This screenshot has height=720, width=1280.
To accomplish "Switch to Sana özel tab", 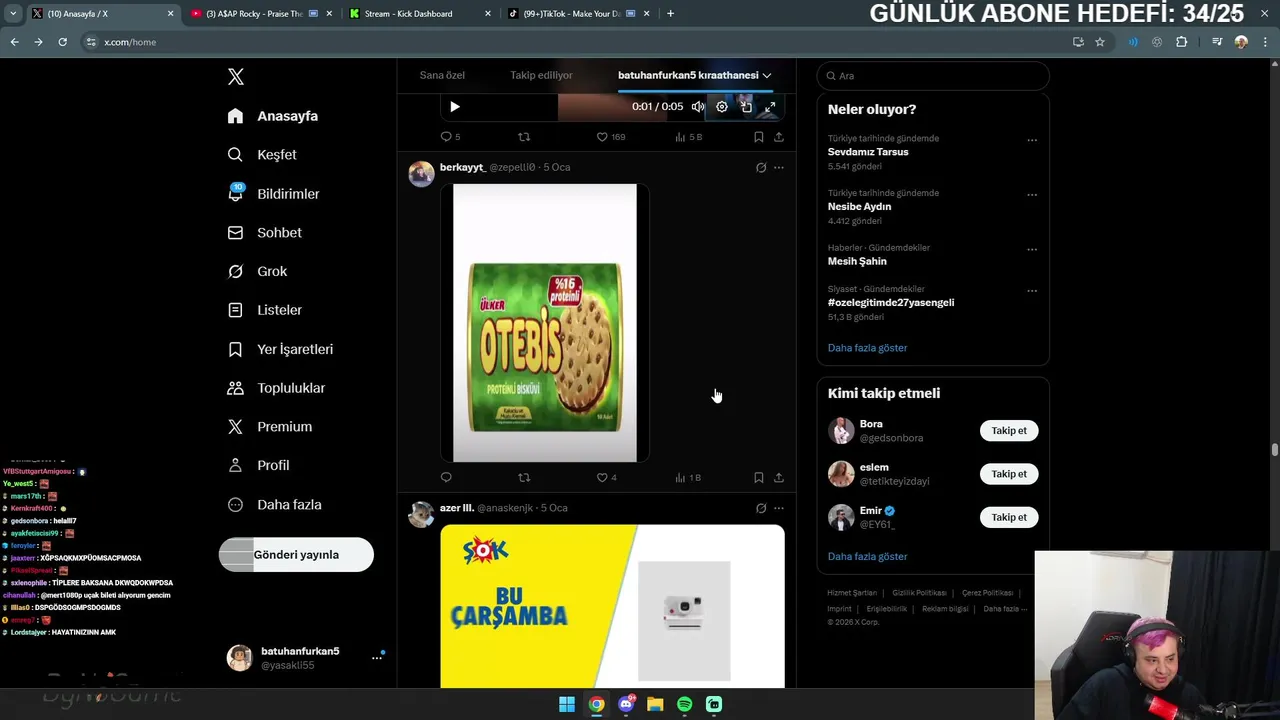I will (442, 75).
